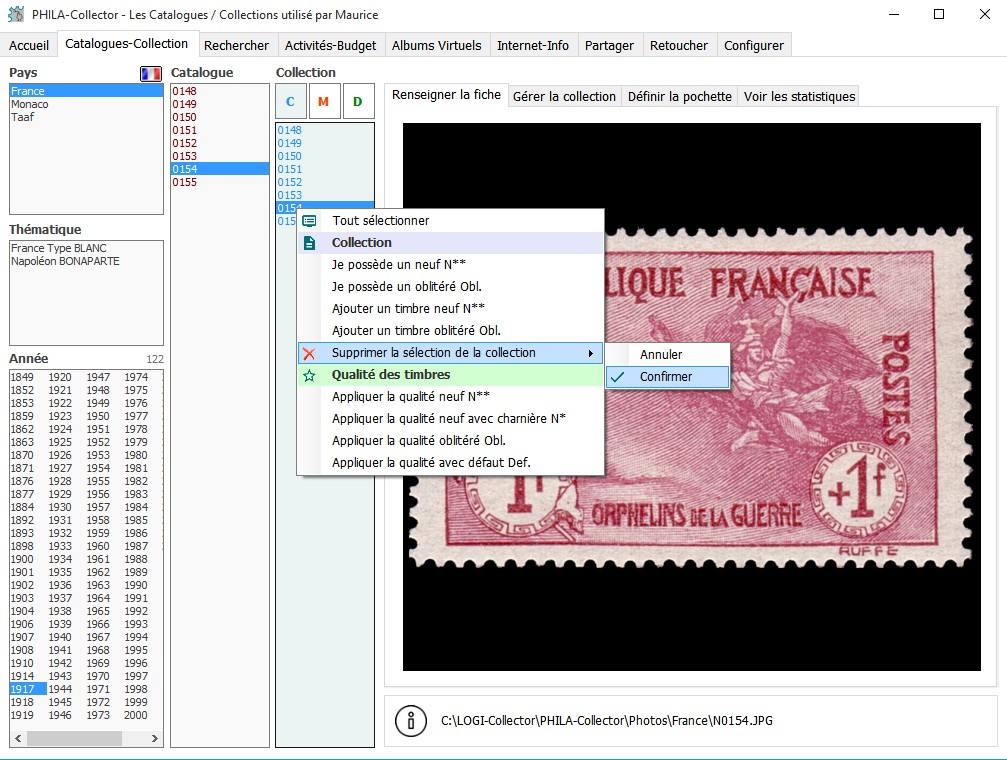
Task: Open the Internet-Info tab
Action: (533, 46)
